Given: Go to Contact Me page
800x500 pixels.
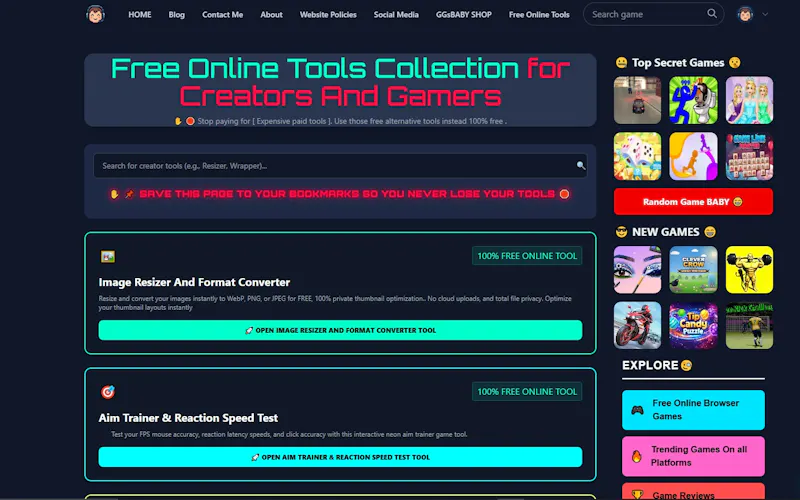Looking at the screenshot, I should [222, 15].
